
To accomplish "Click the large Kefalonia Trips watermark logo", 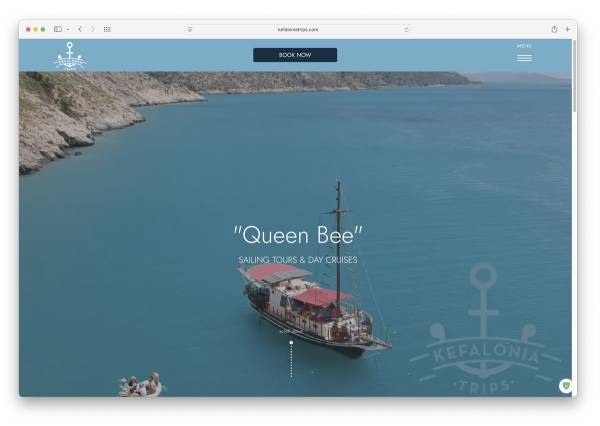I will coord(484,335).
